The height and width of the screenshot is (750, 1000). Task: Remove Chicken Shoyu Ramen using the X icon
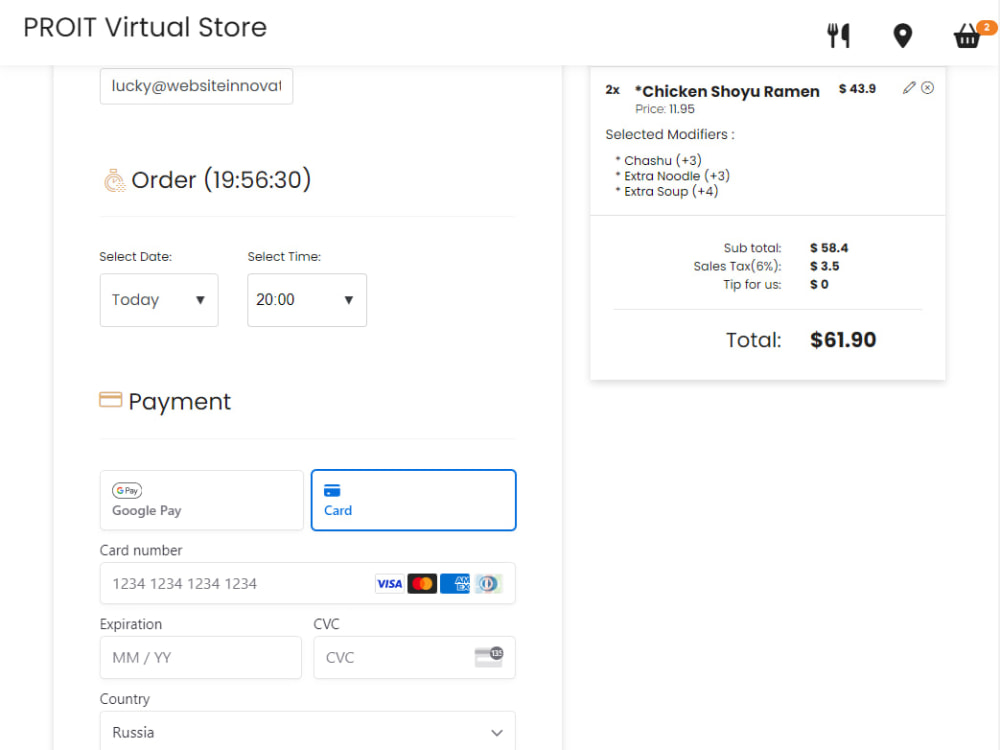point(928,87)
